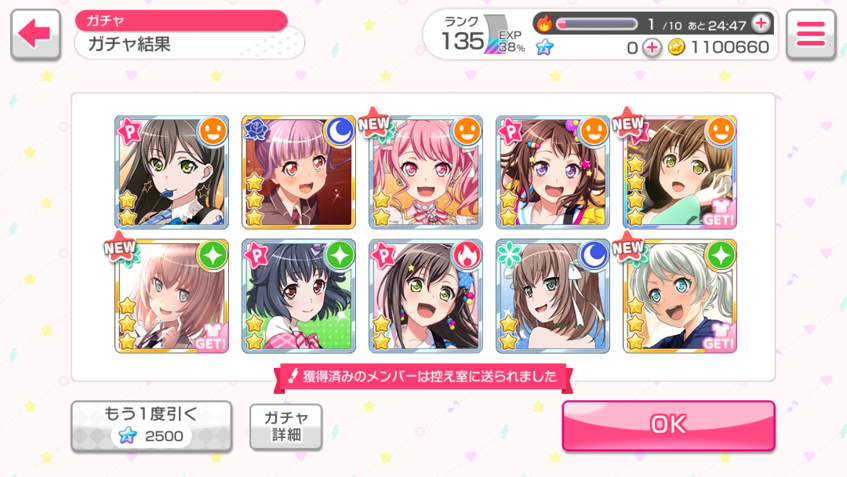
Task: Click the pink back arrow button
Action: pyautogui.click(x=35, y=34)
